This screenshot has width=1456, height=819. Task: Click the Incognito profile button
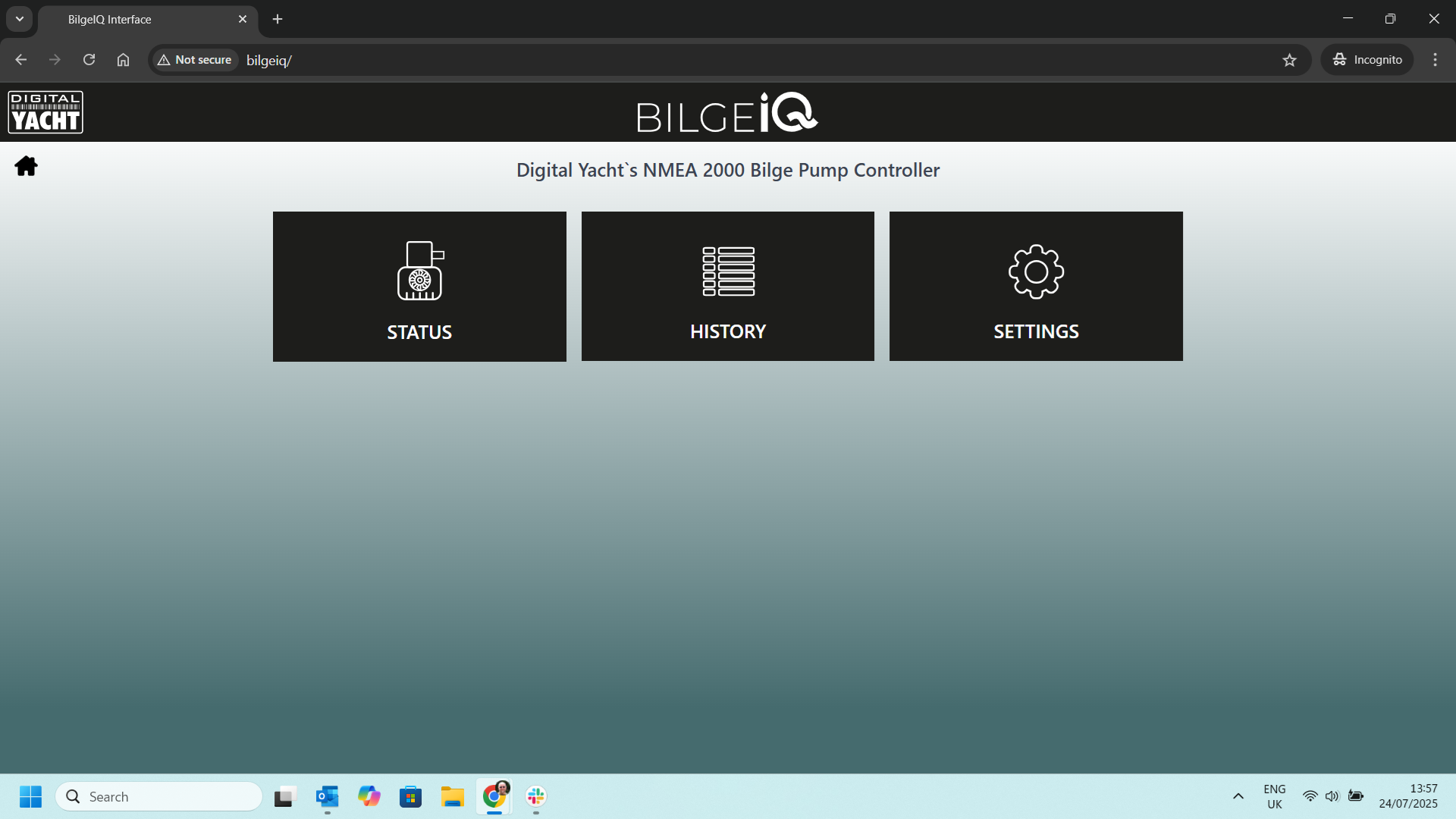click(1367, 60)
